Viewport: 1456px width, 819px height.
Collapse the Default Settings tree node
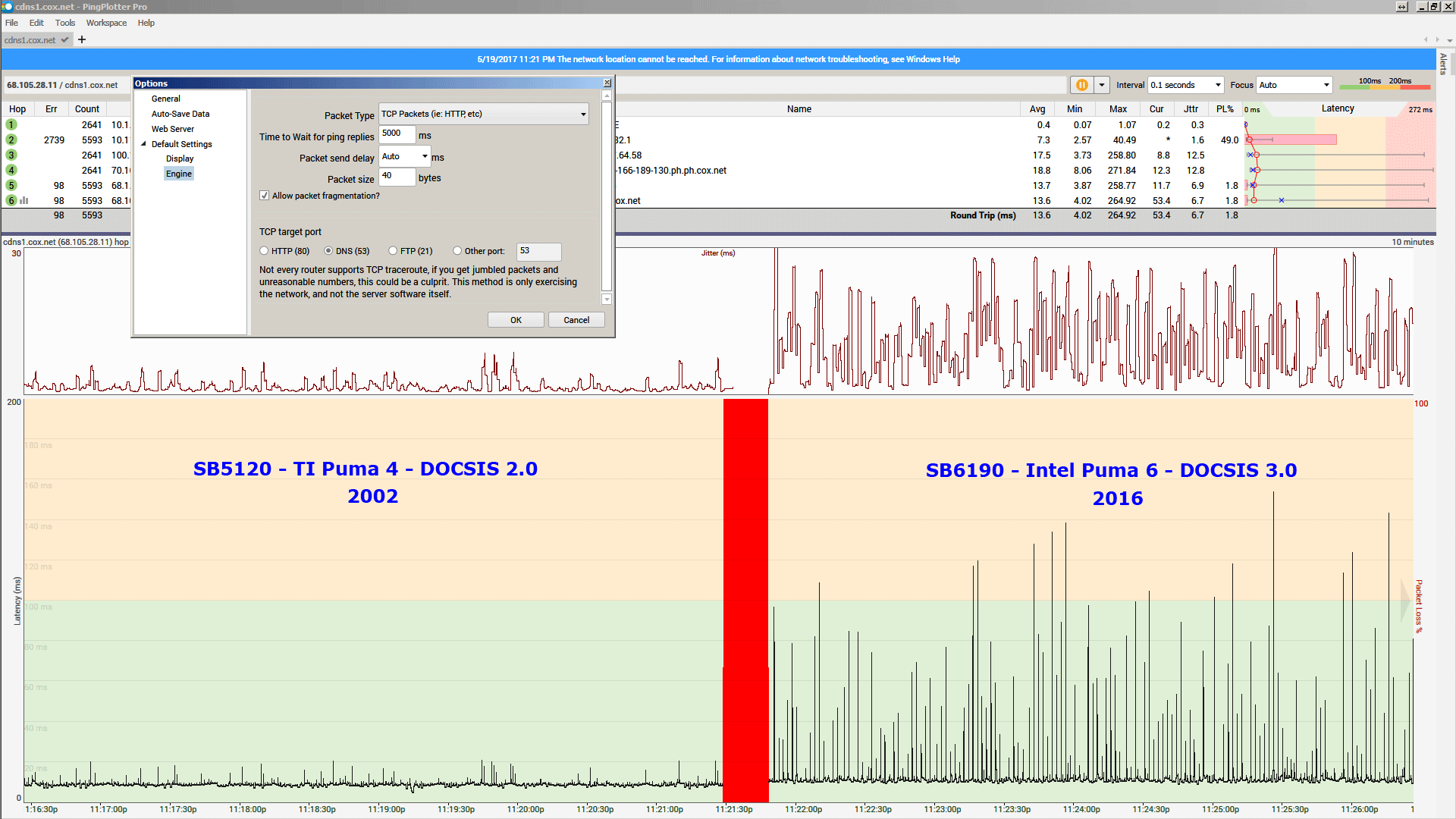pos(143,144)
